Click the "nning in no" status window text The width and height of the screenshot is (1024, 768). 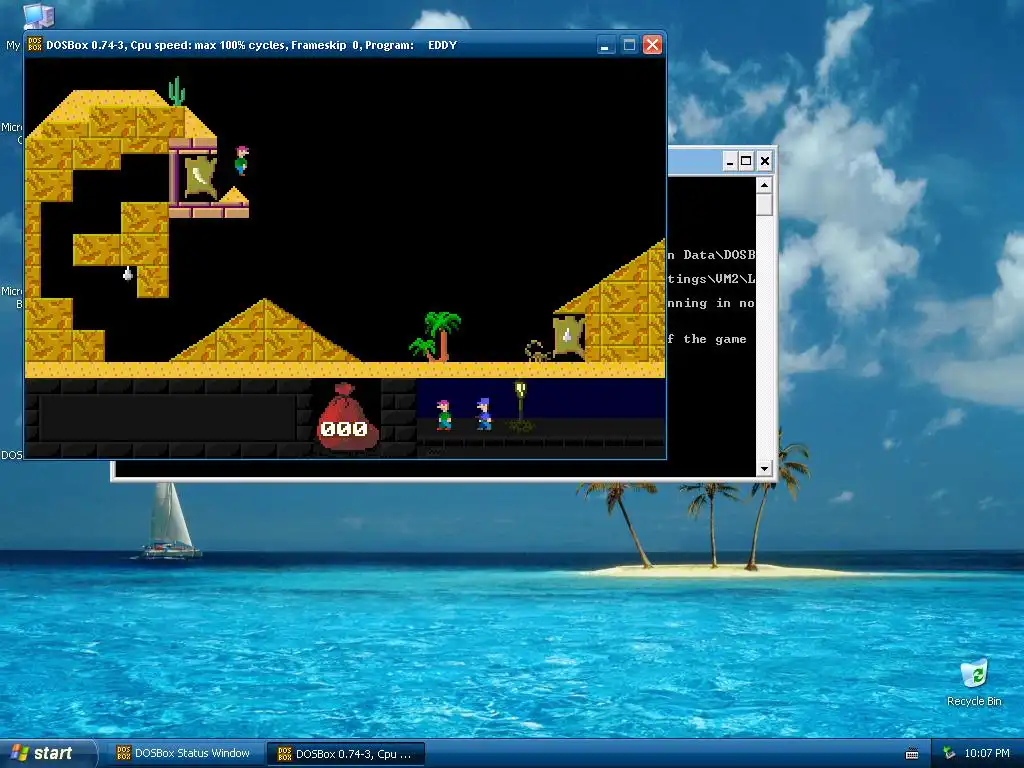[711, 303]
